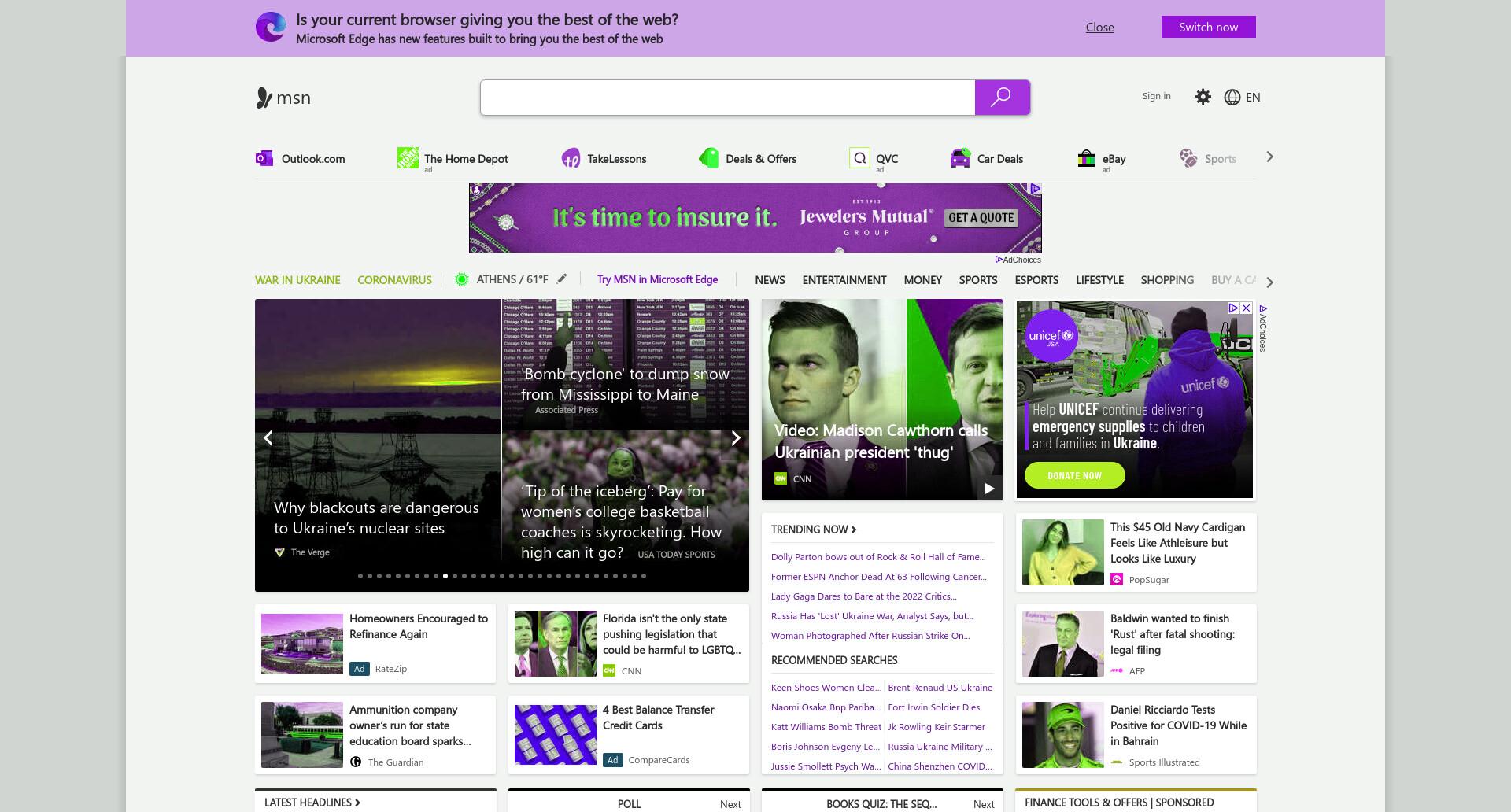Open the SHOPPING tab
This screenshot has width=1511, height=812.
click(1167, 280)
